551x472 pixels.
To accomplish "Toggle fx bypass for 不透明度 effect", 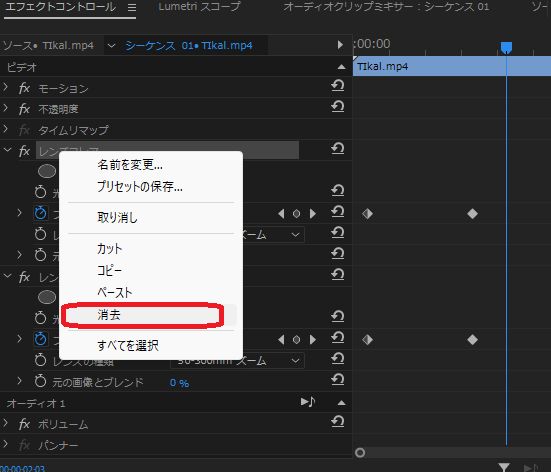I will click(24, 109).
